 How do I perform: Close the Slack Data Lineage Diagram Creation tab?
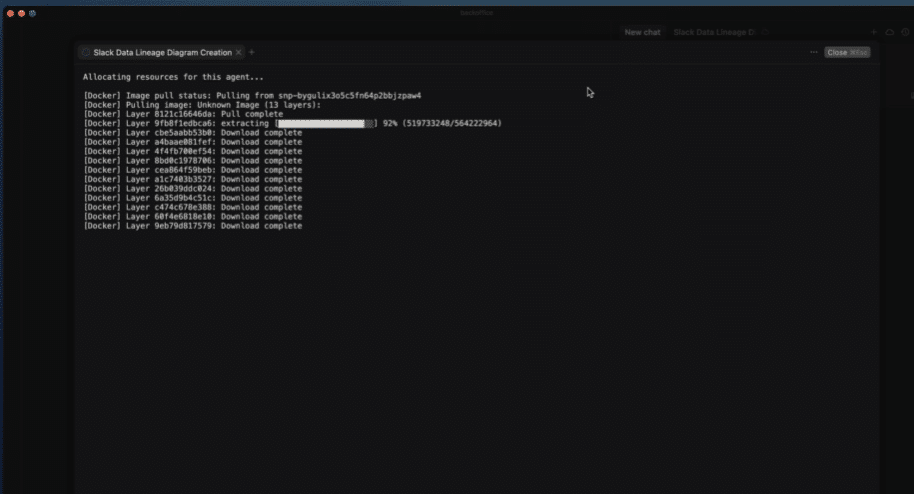238,52
